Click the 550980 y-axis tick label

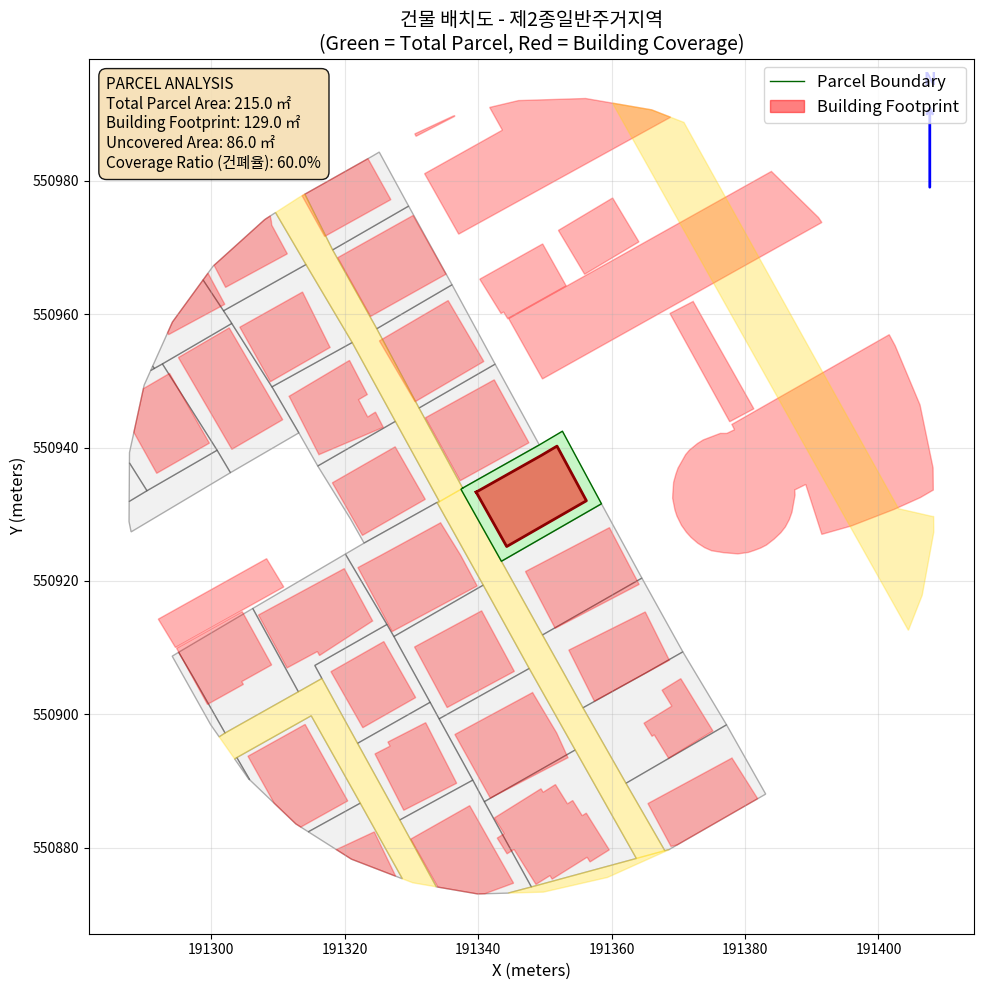(x=56, y=181)
